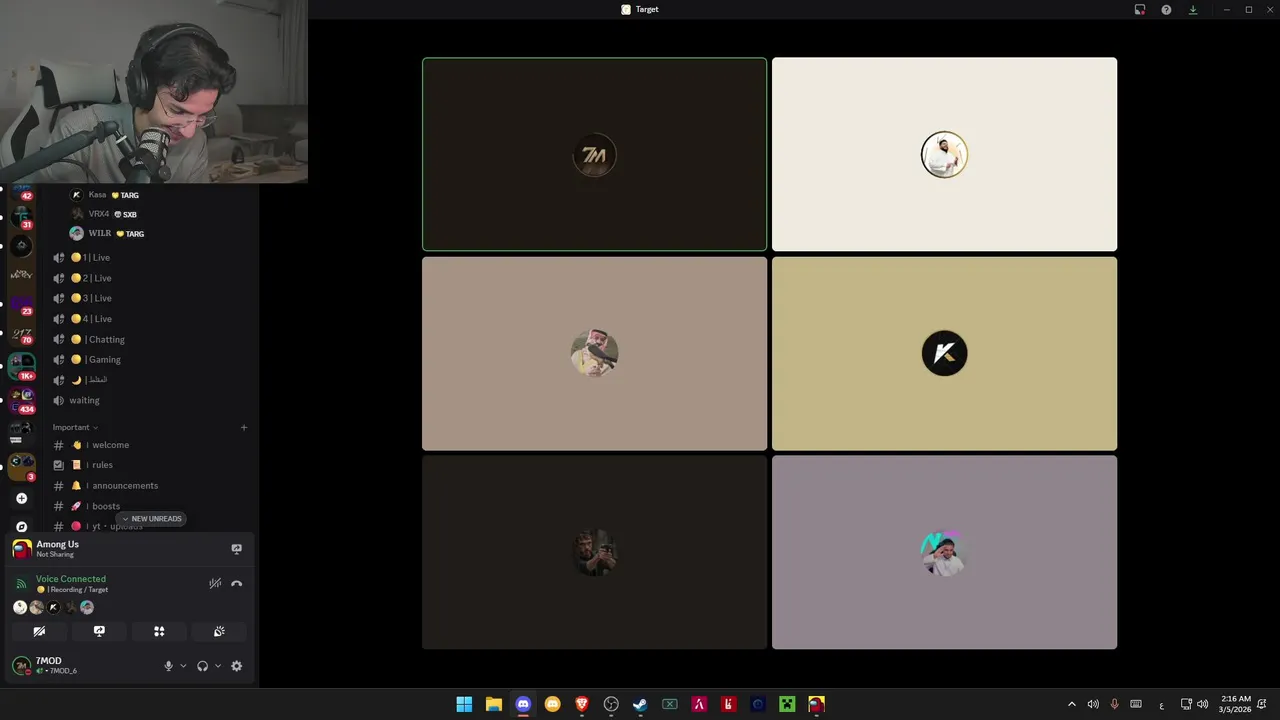Show hidden system tray icons

point(1071,704)
